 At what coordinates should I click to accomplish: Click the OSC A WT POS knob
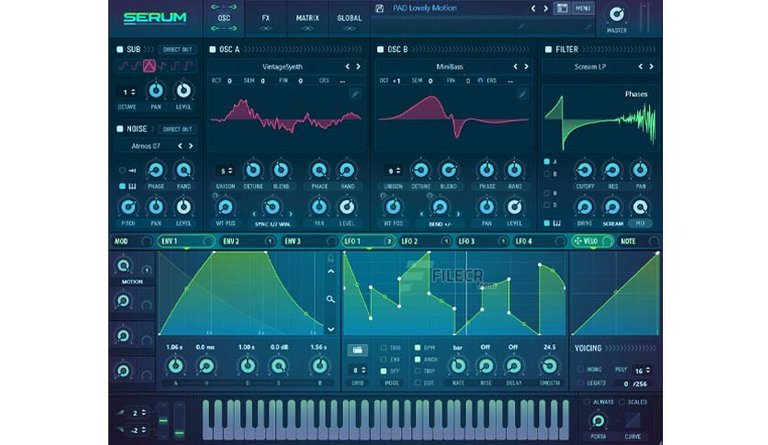[x=225, y=207]
